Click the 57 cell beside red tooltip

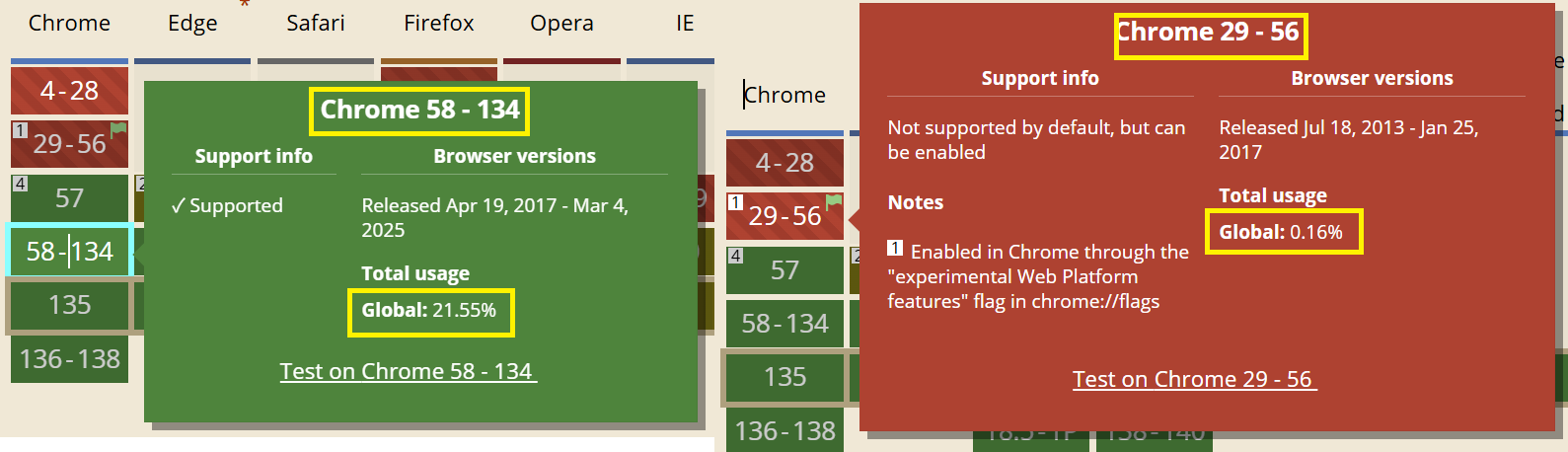click(784, 269)
